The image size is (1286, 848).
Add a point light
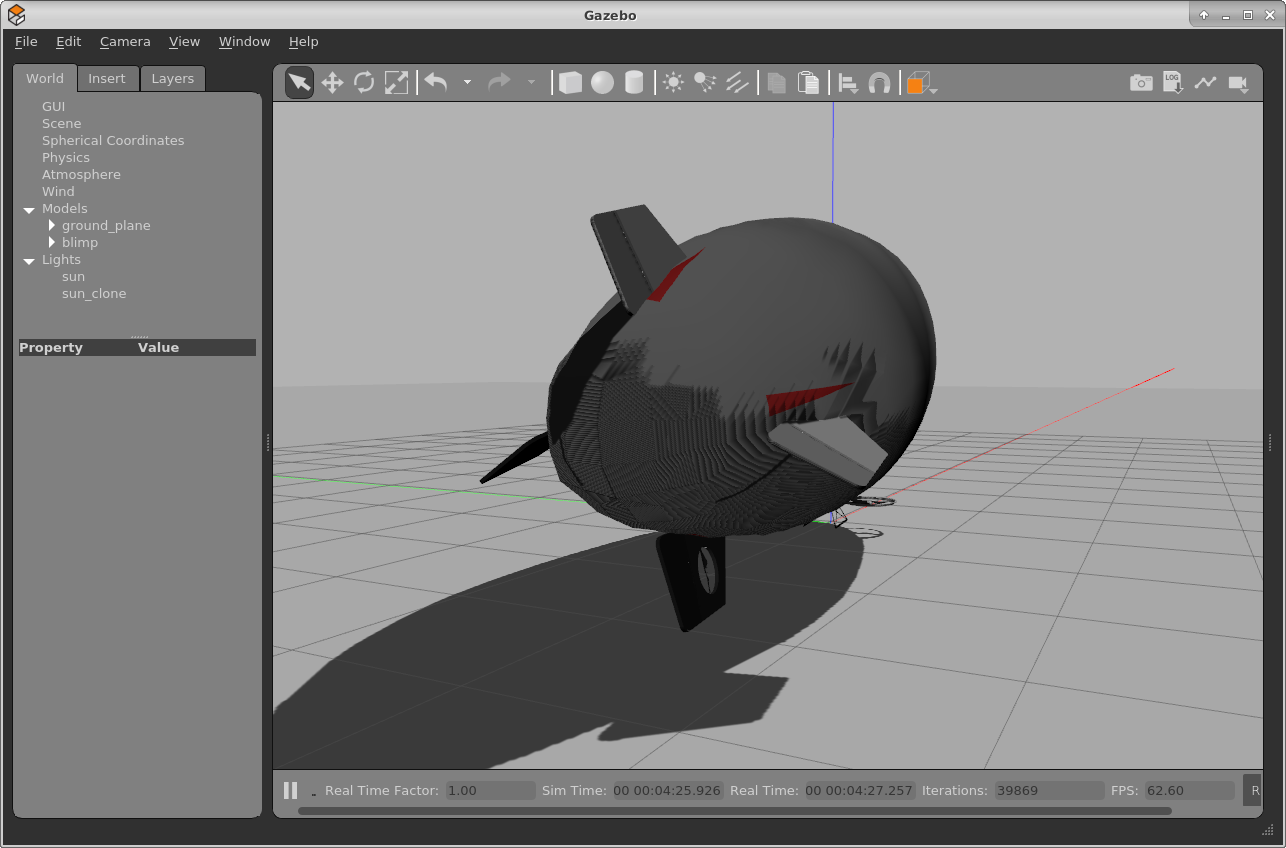673,83
